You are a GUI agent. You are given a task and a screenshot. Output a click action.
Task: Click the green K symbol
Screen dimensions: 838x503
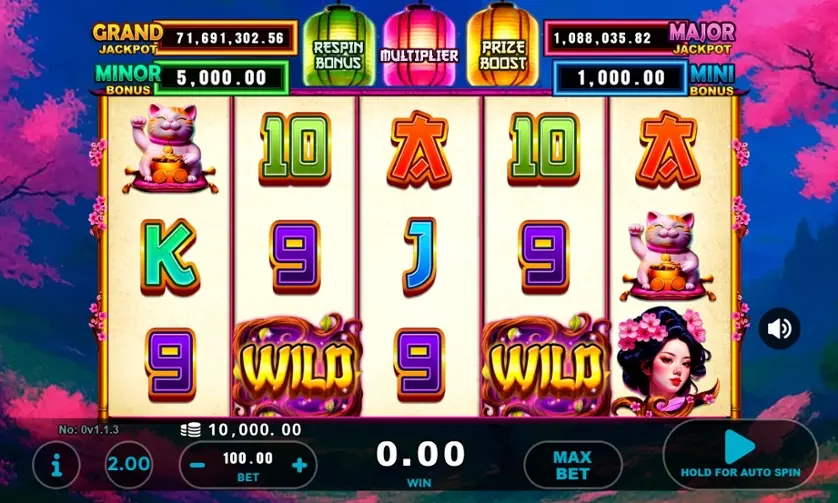click(x=169, y=257)
